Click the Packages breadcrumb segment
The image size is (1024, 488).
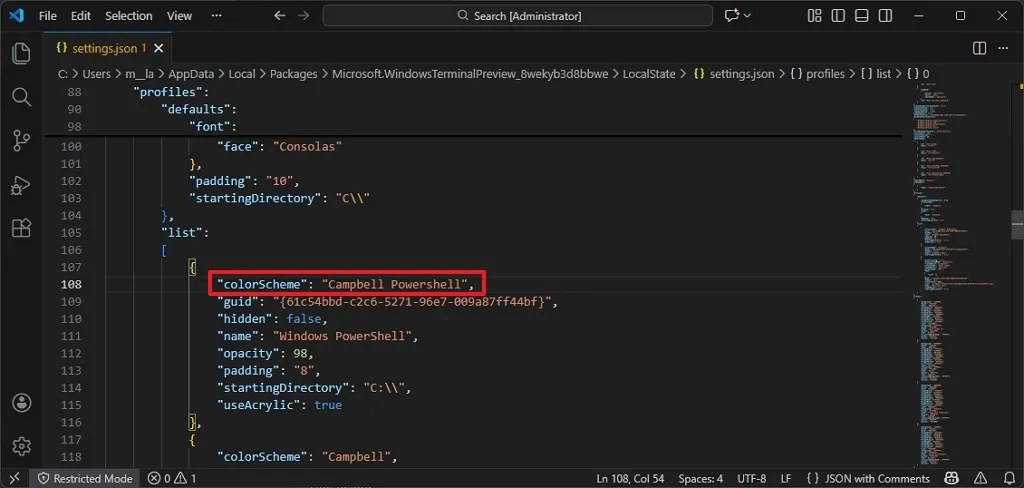293,74
